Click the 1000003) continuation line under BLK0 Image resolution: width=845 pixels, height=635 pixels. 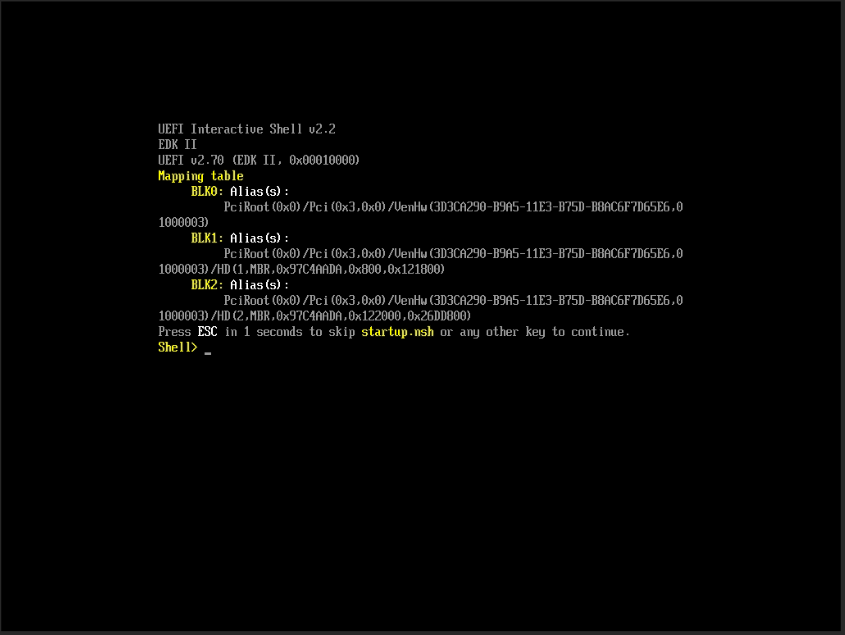point(183,223)
